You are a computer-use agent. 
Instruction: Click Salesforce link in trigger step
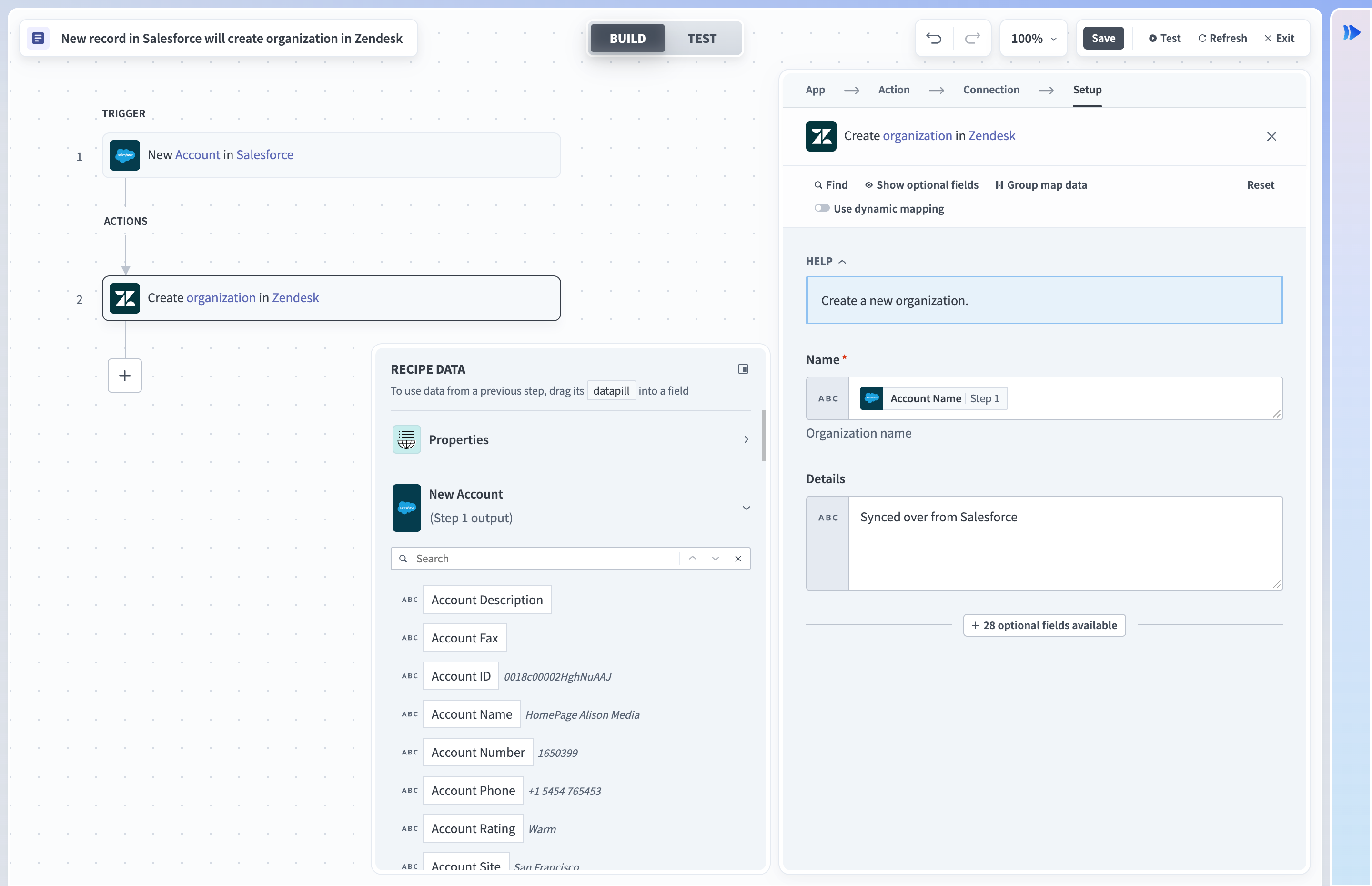coord(264,155)
